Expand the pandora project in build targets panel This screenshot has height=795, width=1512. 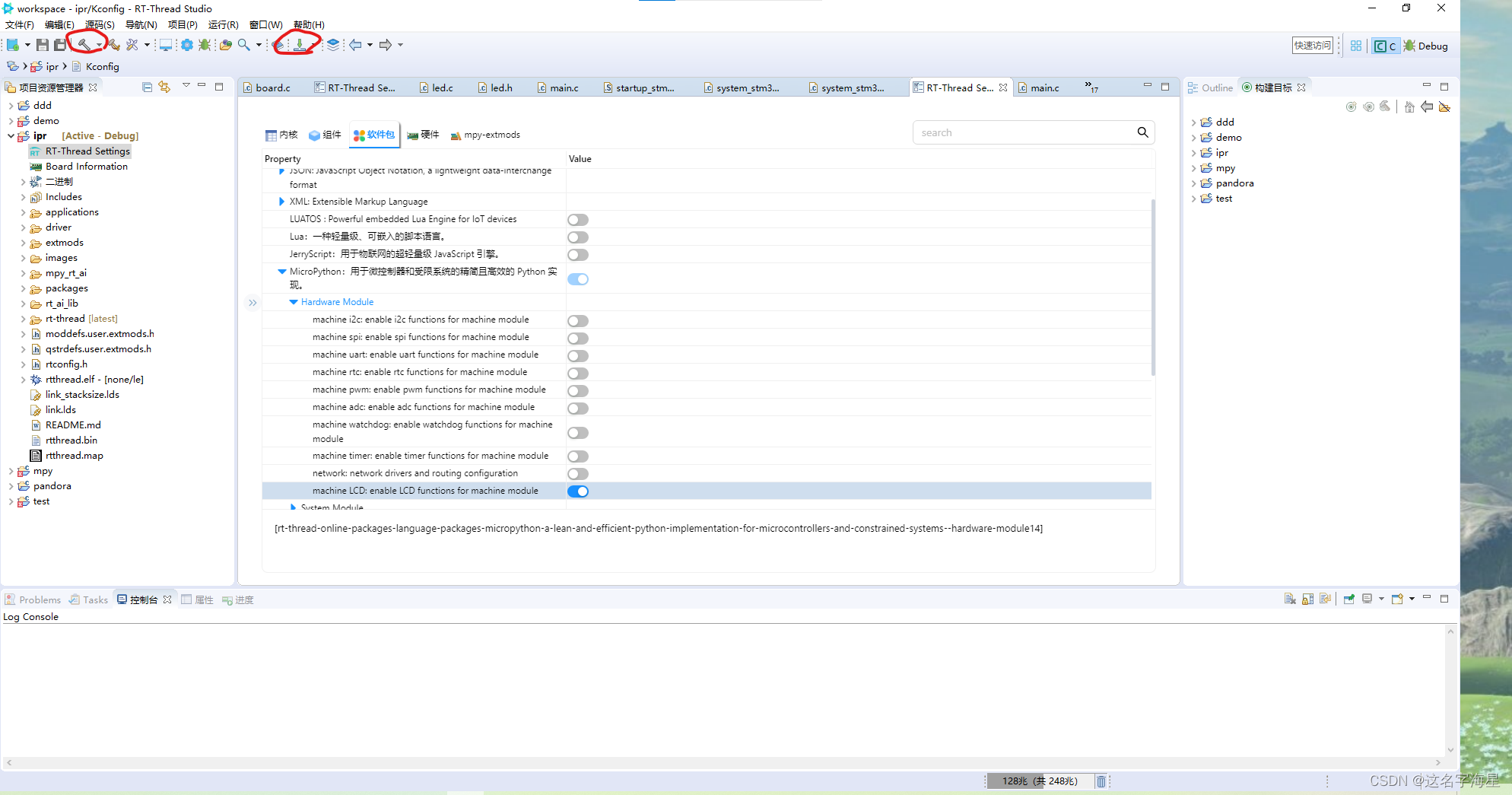tap(1193, 183)
